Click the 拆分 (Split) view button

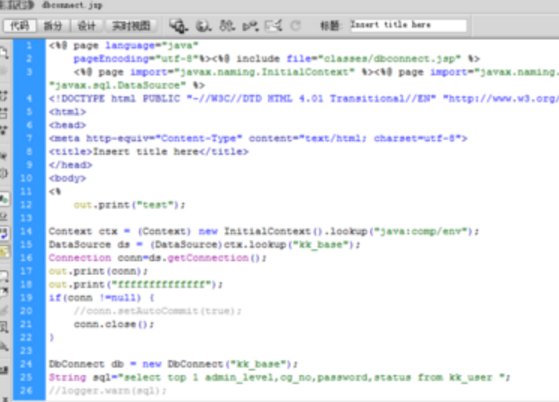53,26
